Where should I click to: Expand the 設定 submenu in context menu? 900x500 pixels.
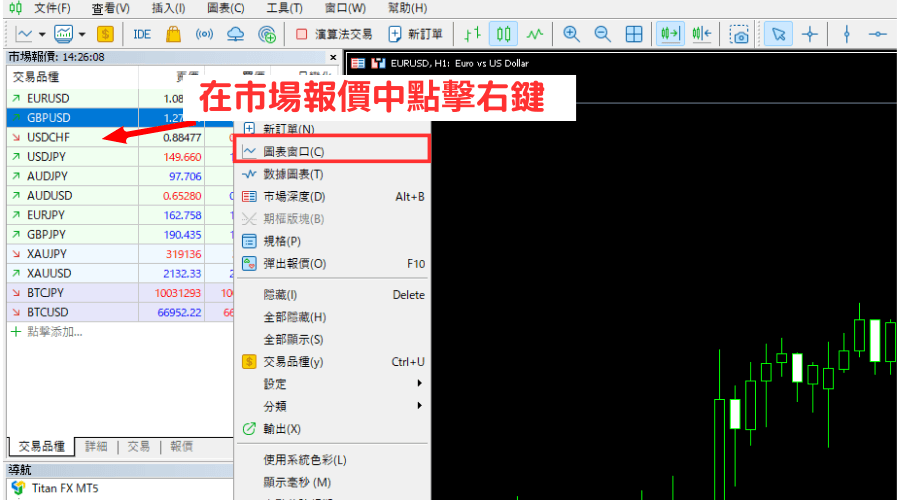coord(332,384)
